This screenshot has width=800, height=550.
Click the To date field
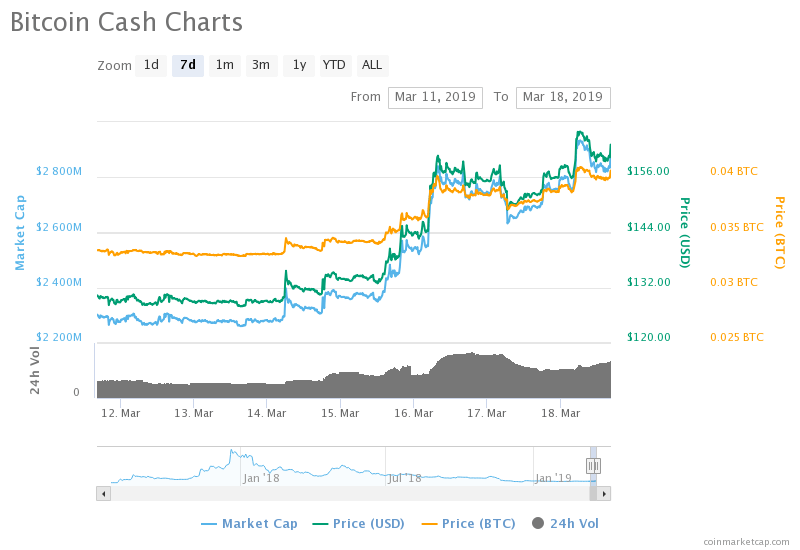pos(563,97)
